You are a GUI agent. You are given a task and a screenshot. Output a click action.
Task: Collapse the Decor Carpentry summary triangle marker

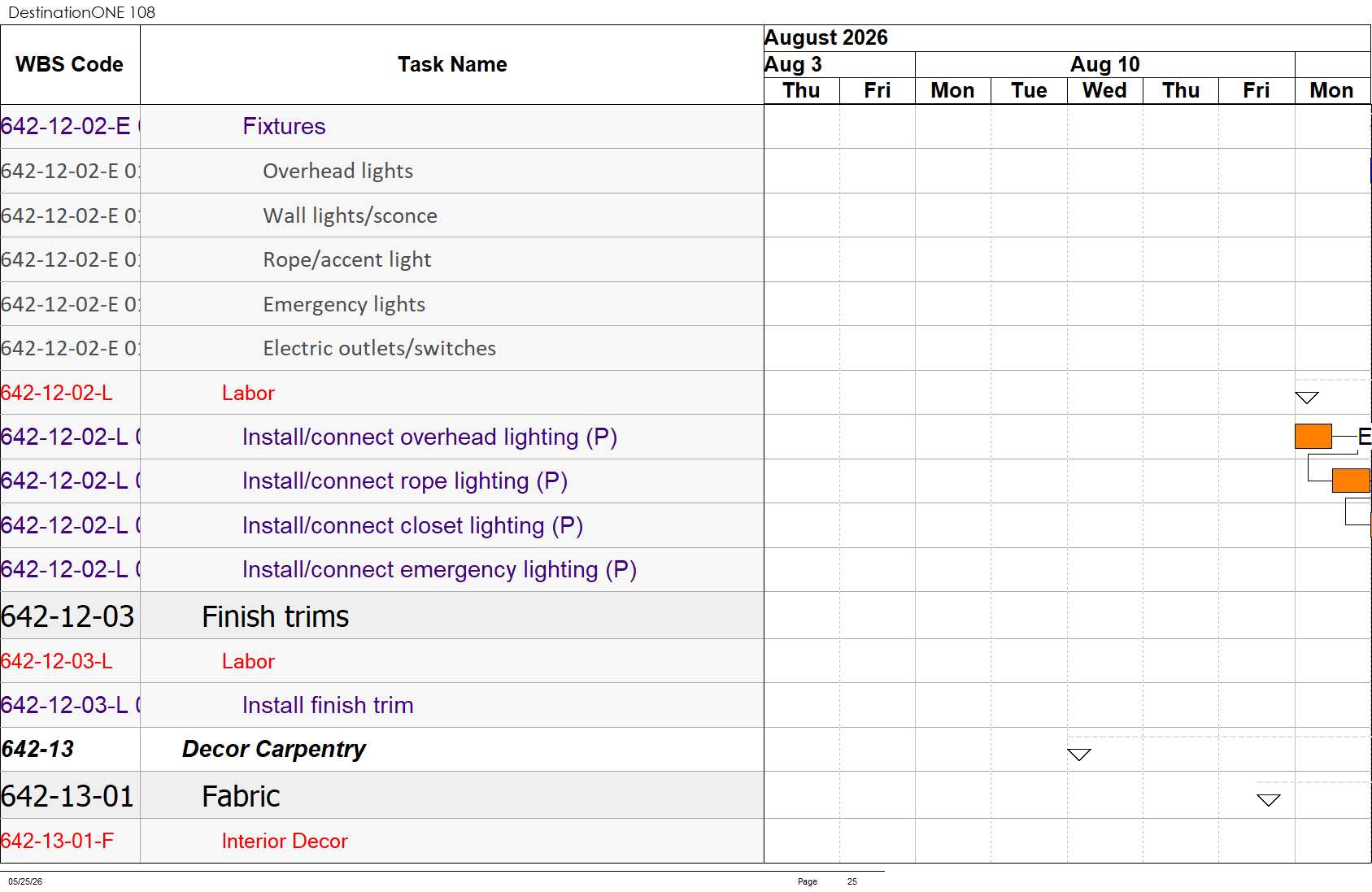pos(1078,755)
